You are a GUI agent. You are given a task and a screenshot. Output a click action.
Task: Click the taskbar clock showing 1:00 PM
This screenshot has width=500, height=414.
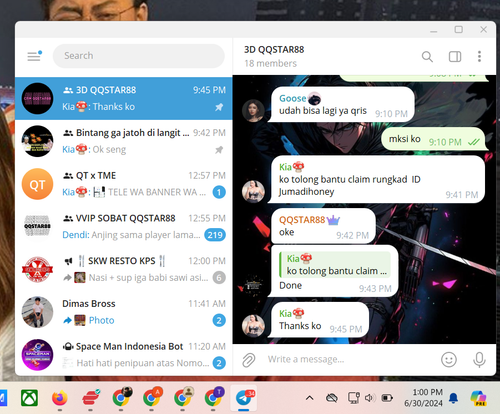pyautogui.click(x=424, y=398)
